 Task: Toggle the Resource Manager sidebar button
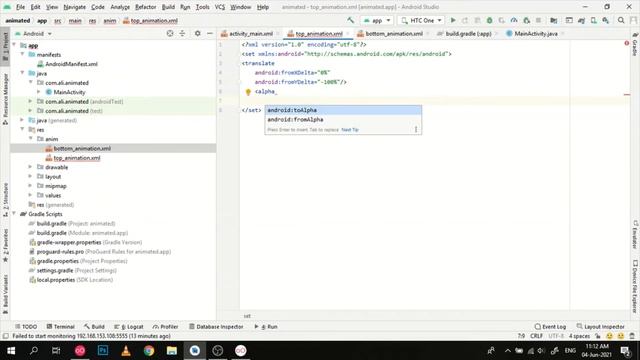click(5, 99)
